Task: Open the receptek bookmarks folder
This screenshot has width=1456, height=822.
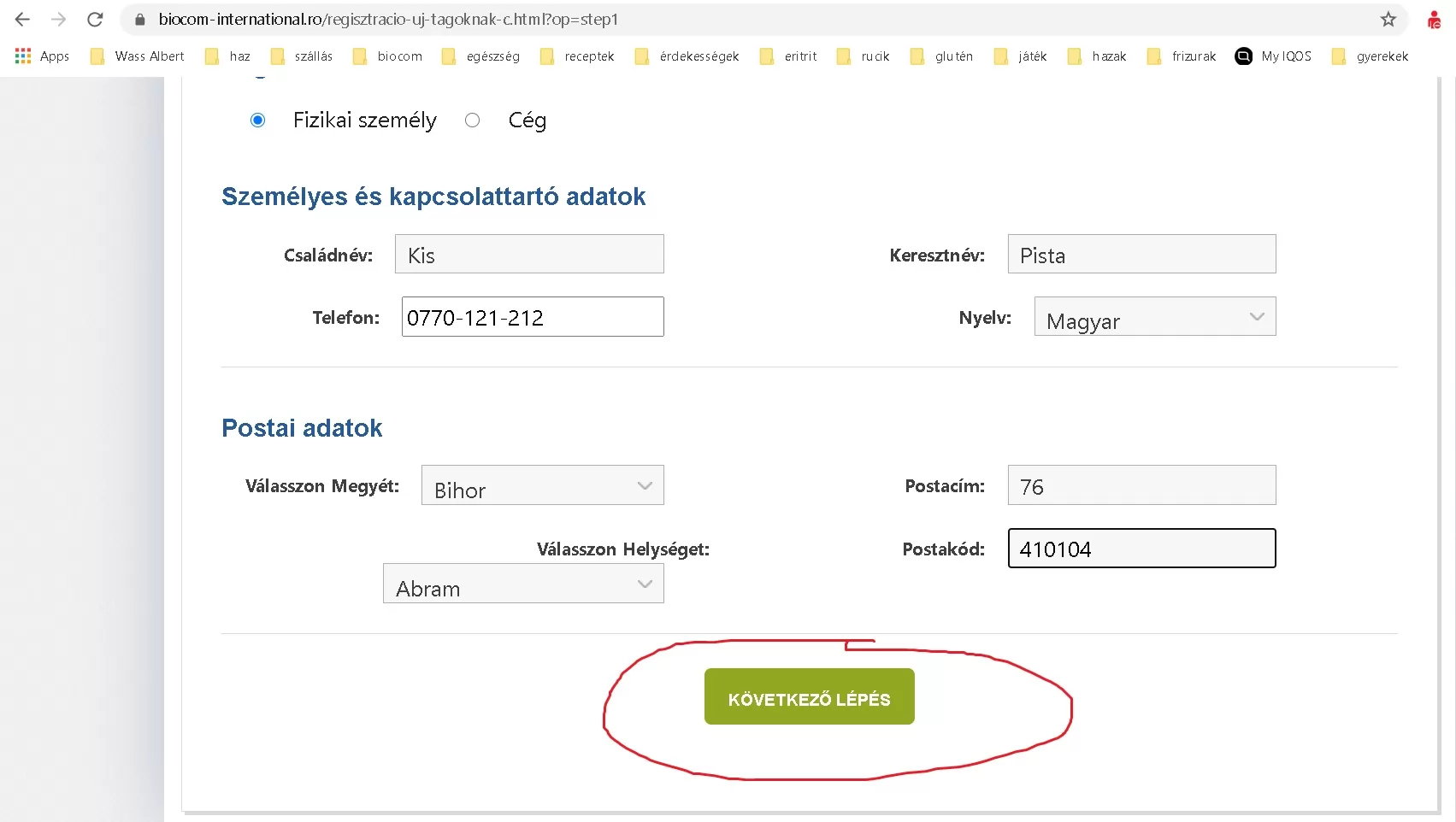Action: tap(576, 56)
